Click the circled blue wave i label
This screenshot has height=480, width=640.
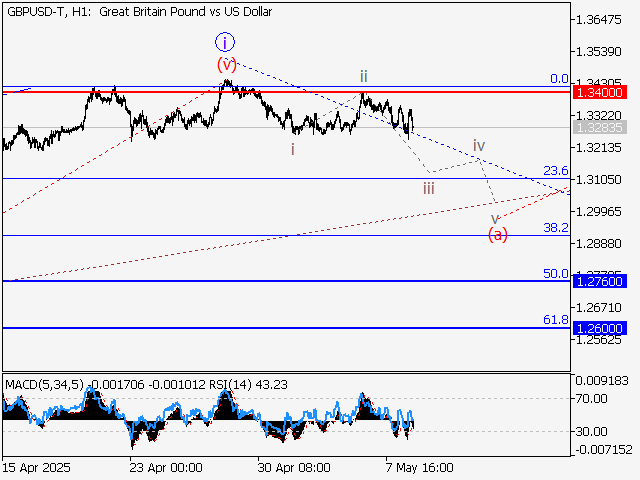226,42
